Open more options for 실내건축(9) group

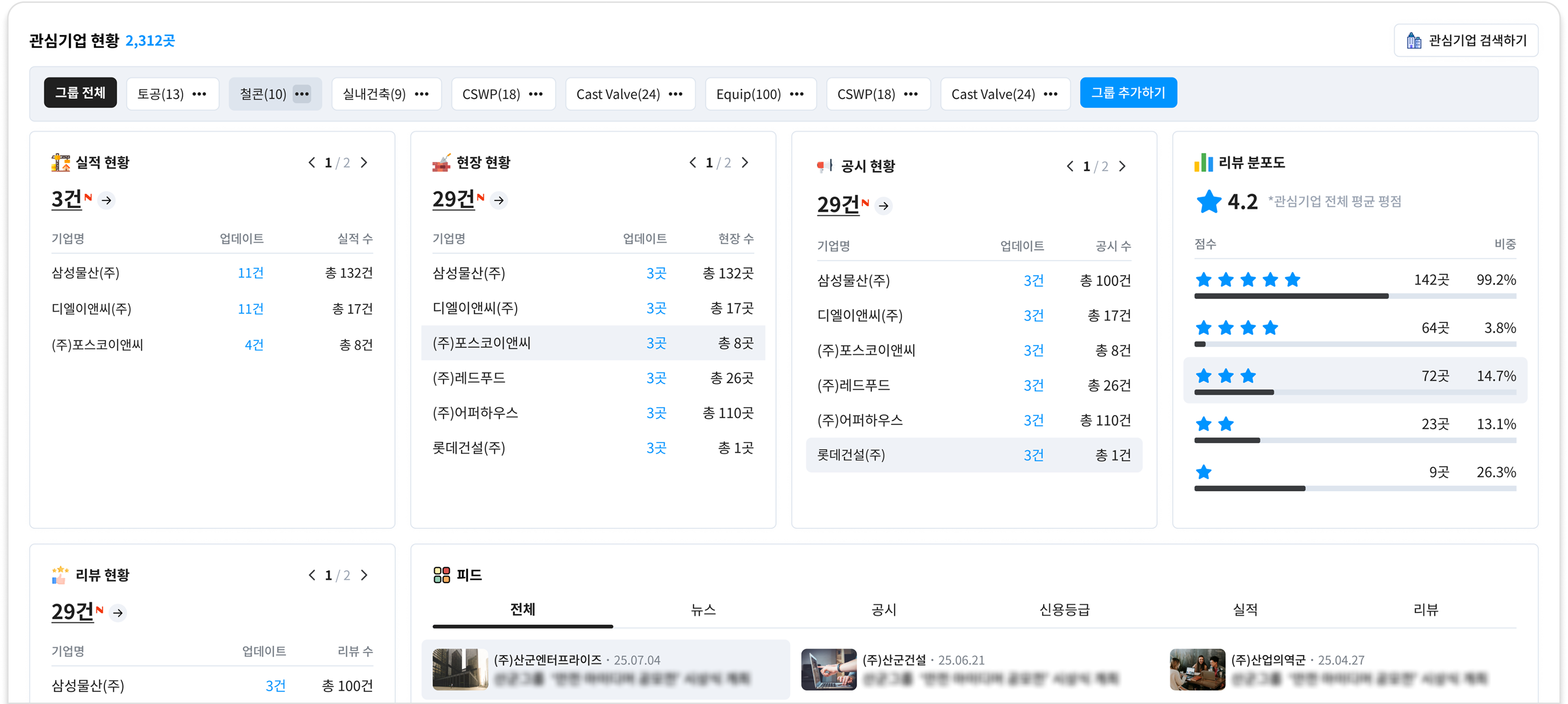click(422, 94)
